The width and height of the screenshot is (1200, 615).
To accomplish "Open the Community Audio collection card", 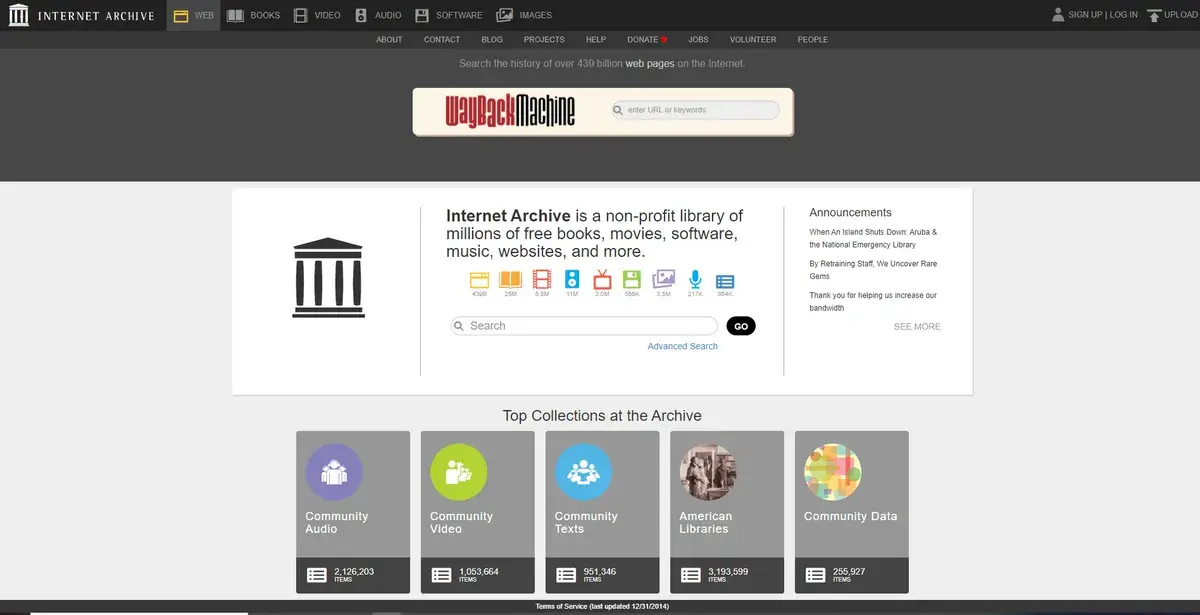I will pos(353,512).
